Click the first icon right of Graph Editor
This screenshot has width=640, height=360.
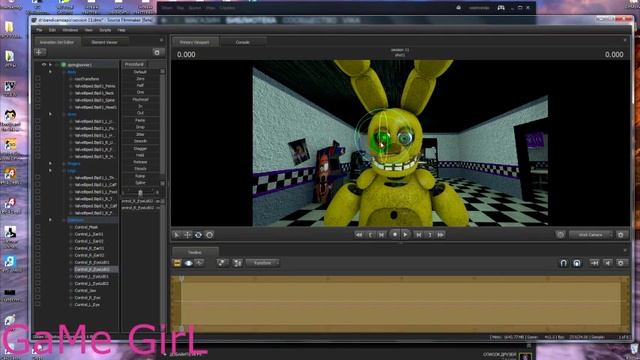click(222, 263)
